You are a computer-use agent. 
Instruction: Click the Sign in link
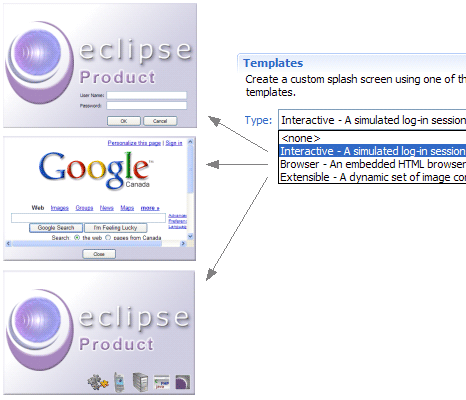(x=174, y=143)
